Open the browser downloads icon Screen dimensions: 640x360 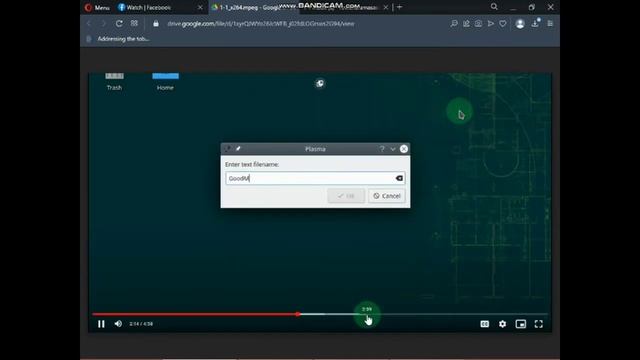pyautogui.click(x=535, y=23)
